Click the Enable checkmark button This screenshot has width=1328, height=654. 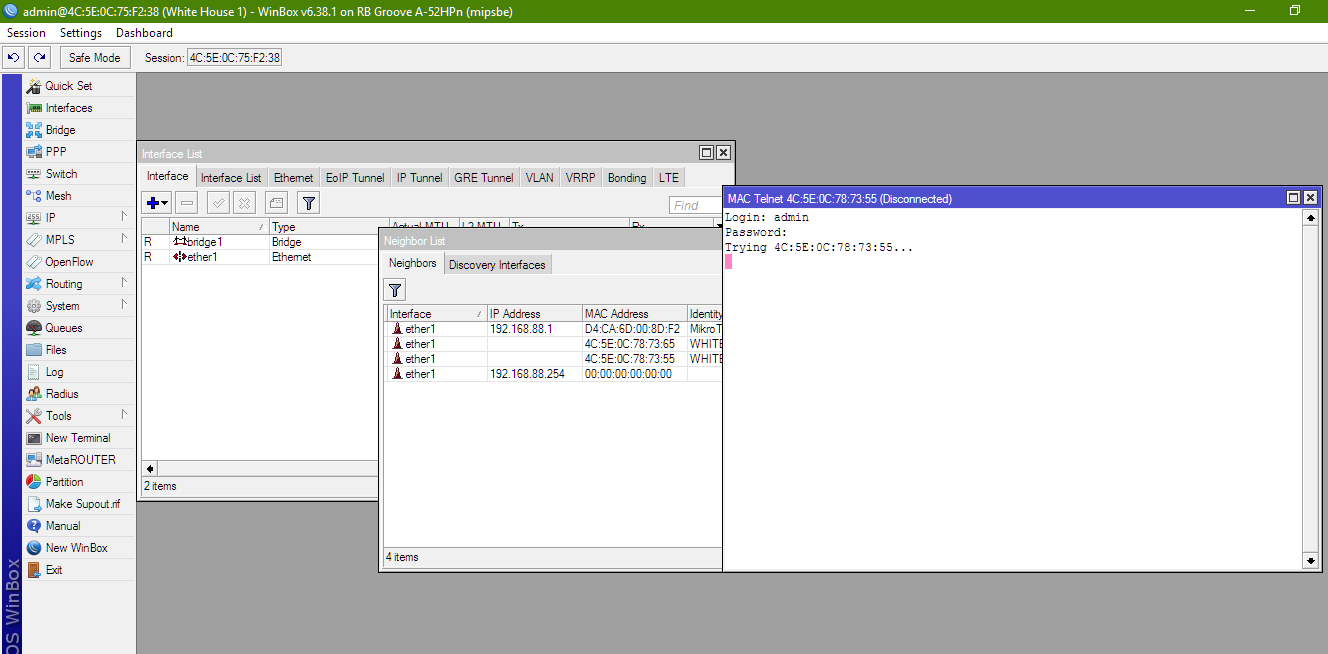pyautogui.click(x=219, y=203)
